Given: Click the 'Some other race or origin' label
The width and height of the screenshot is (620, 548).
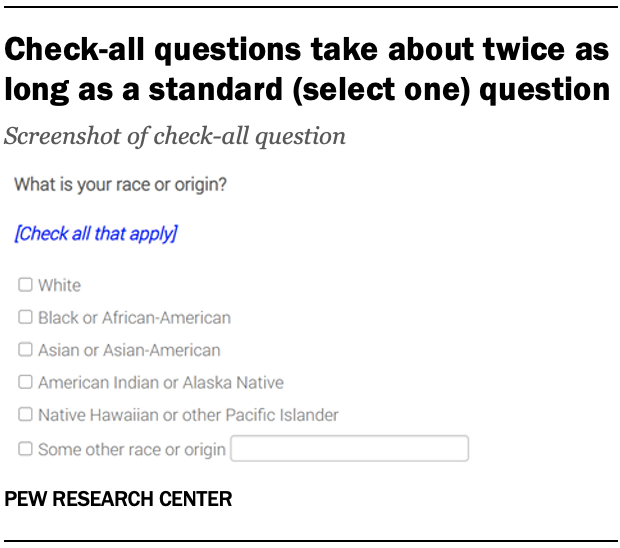Looking at the screenshot, I should 132,449.
